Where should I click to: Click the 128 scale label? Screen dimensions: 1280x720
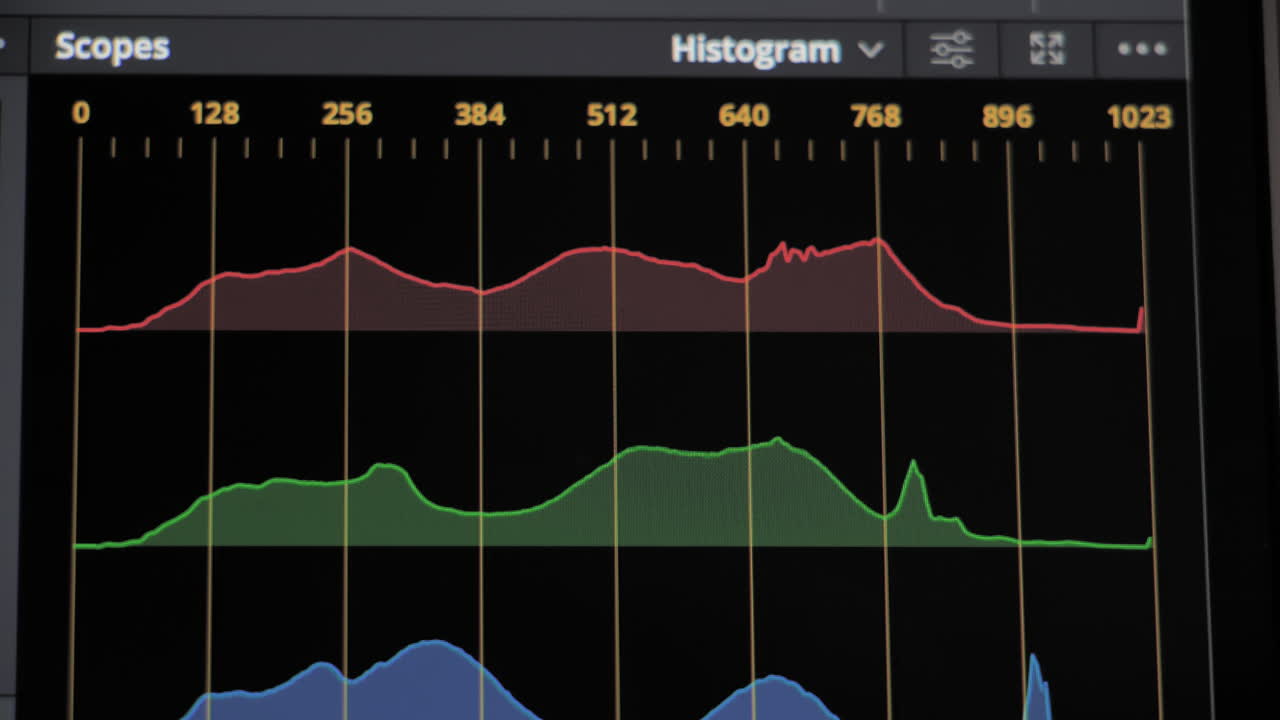point(214,114)
